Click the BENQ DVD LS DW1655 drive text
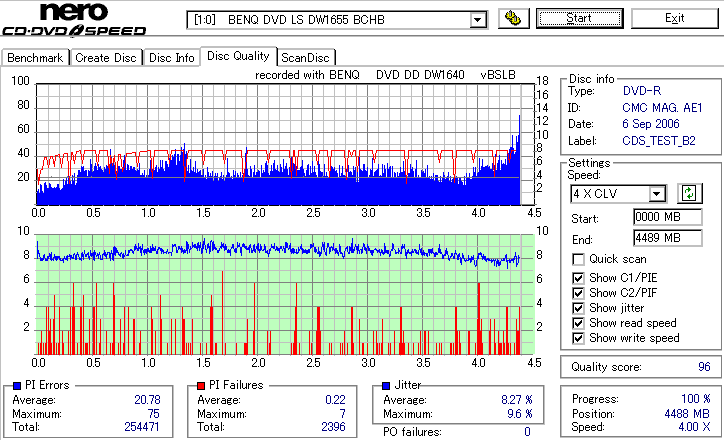Image resolution: width=724 pixels, height=441 pixels. pos(306,20)
